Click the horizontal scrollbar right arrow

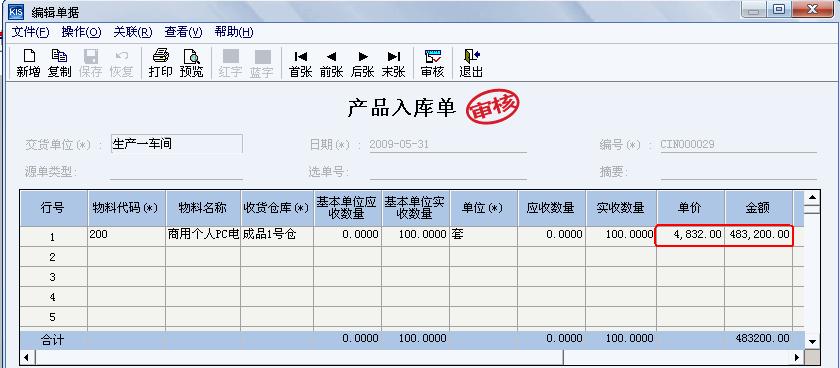tap(798, 357)
